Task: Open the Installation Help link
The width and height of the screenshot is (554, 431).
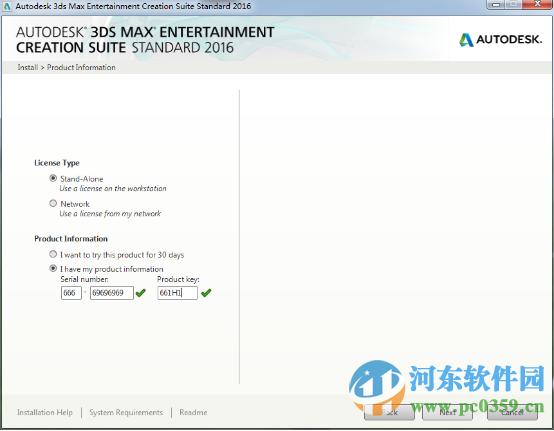Action: 45,412
